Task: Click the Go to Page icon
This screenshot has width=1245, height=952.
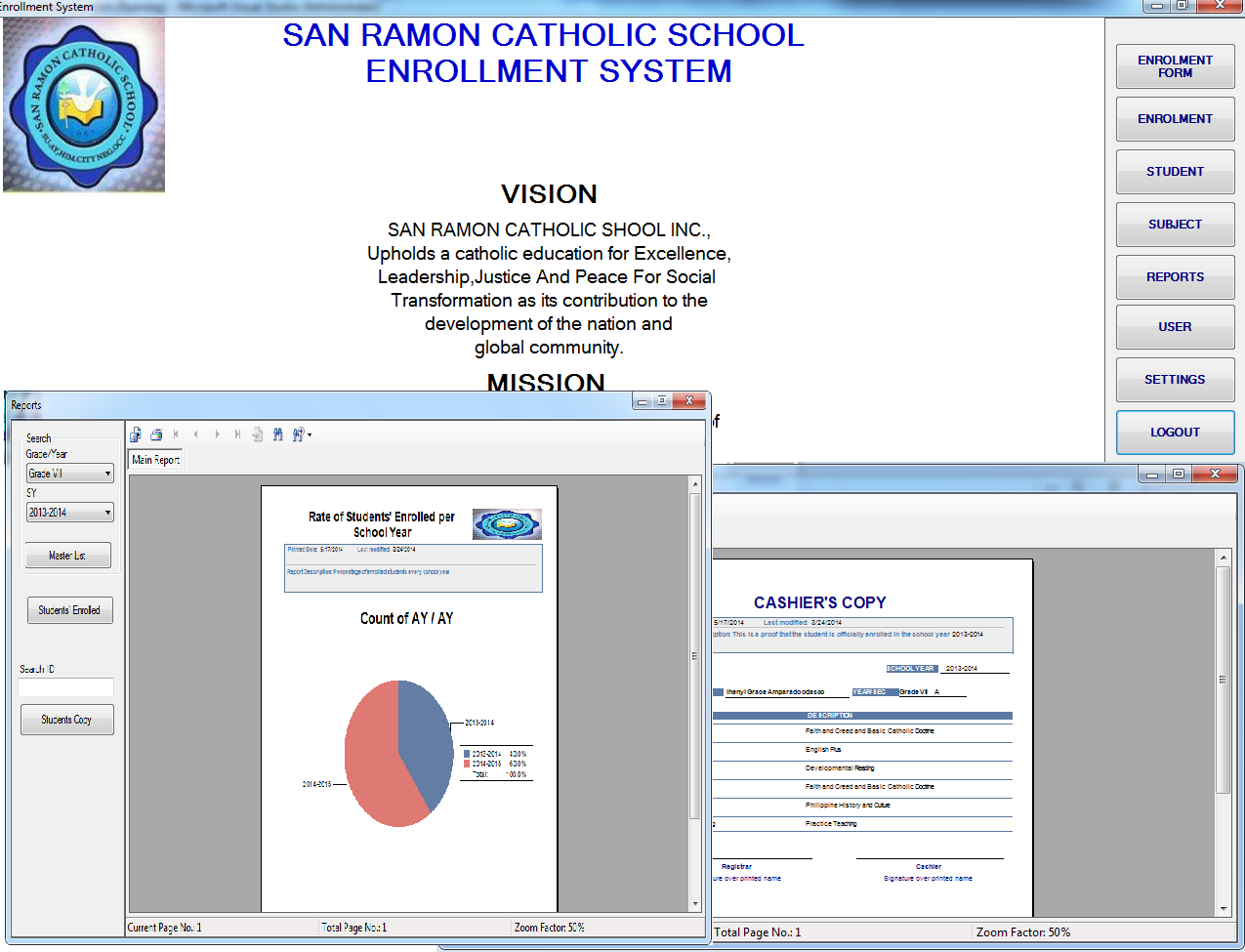Action: pyautogui.click(x=257, y=435)
